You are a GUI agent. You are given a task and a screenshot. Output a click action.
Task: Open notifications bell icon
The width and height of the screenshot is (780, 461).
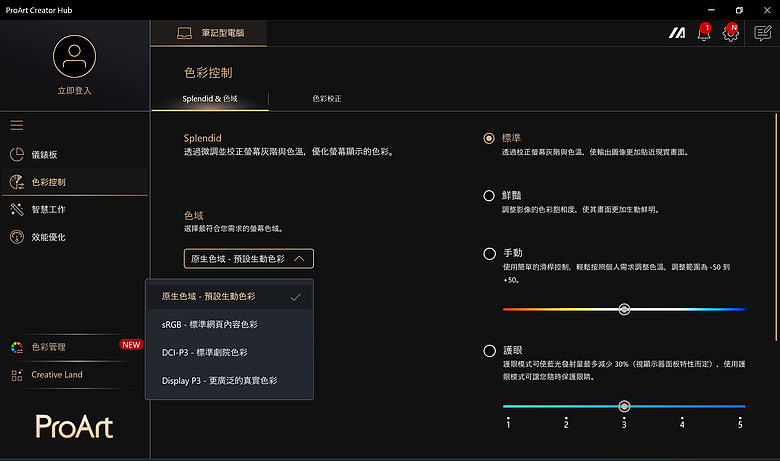tap(703, 33)
